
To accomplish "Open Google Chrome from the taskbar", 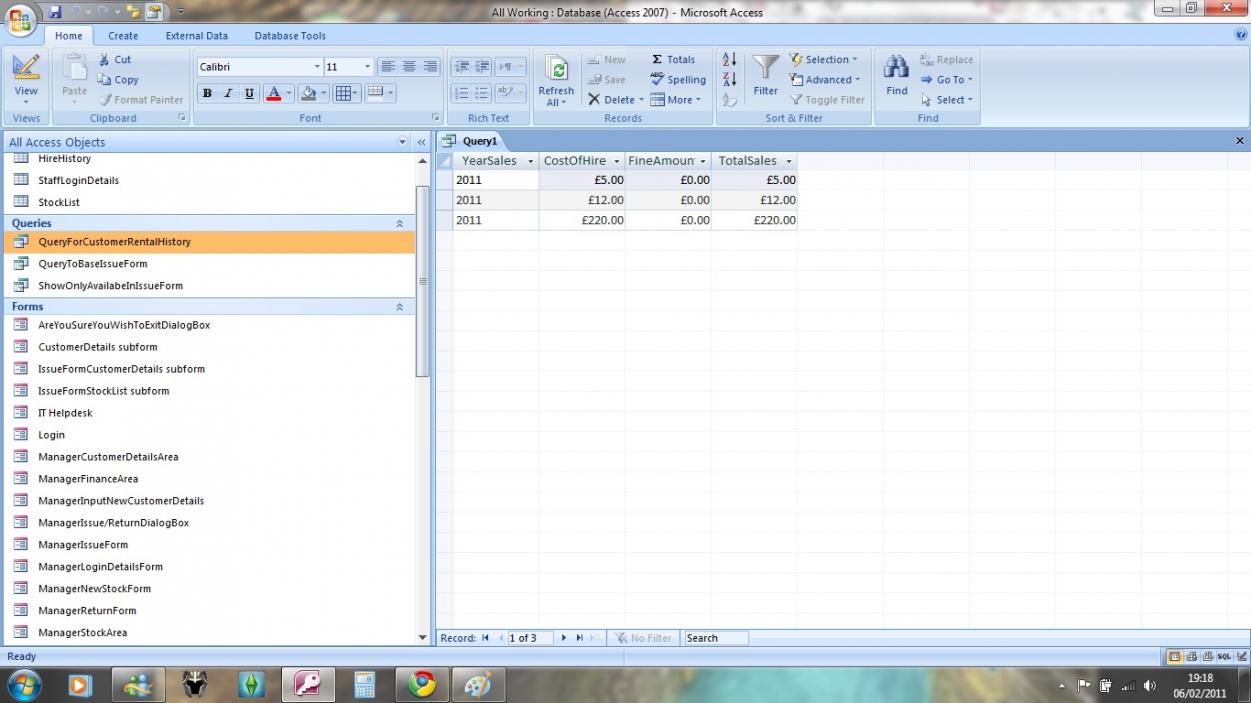I will click(x=422, y=685).
